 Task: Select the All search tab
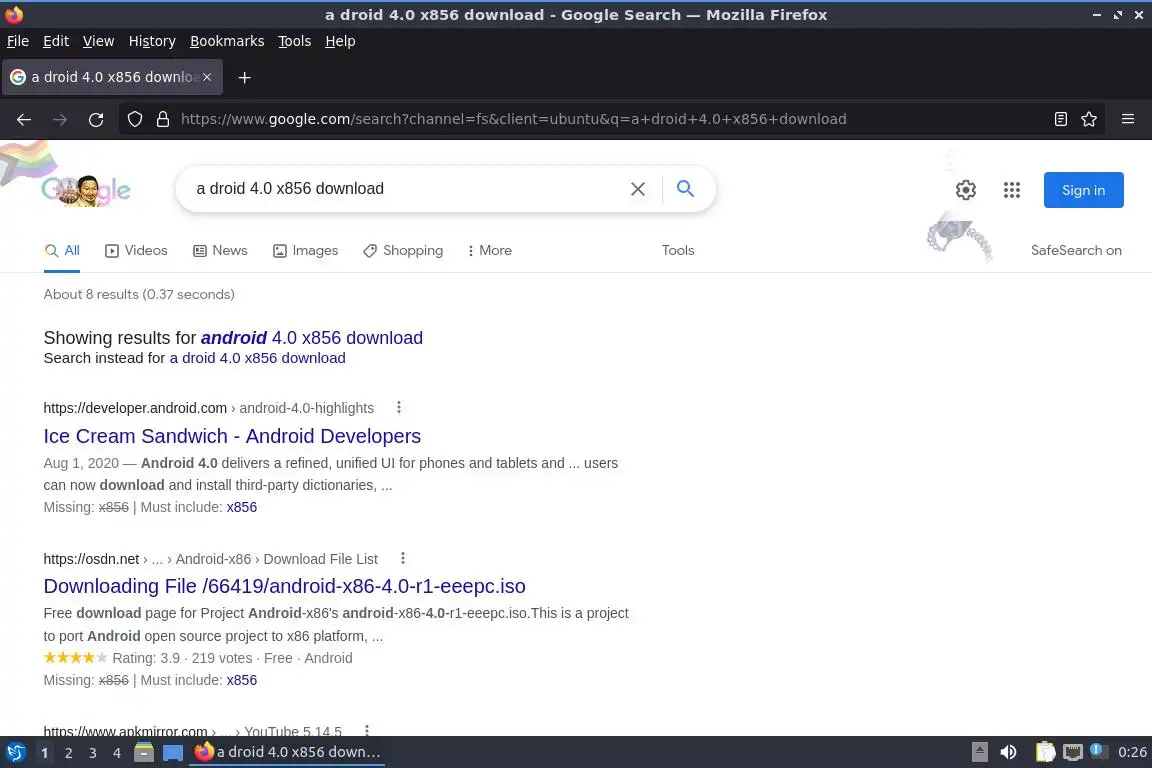point(62,251)
